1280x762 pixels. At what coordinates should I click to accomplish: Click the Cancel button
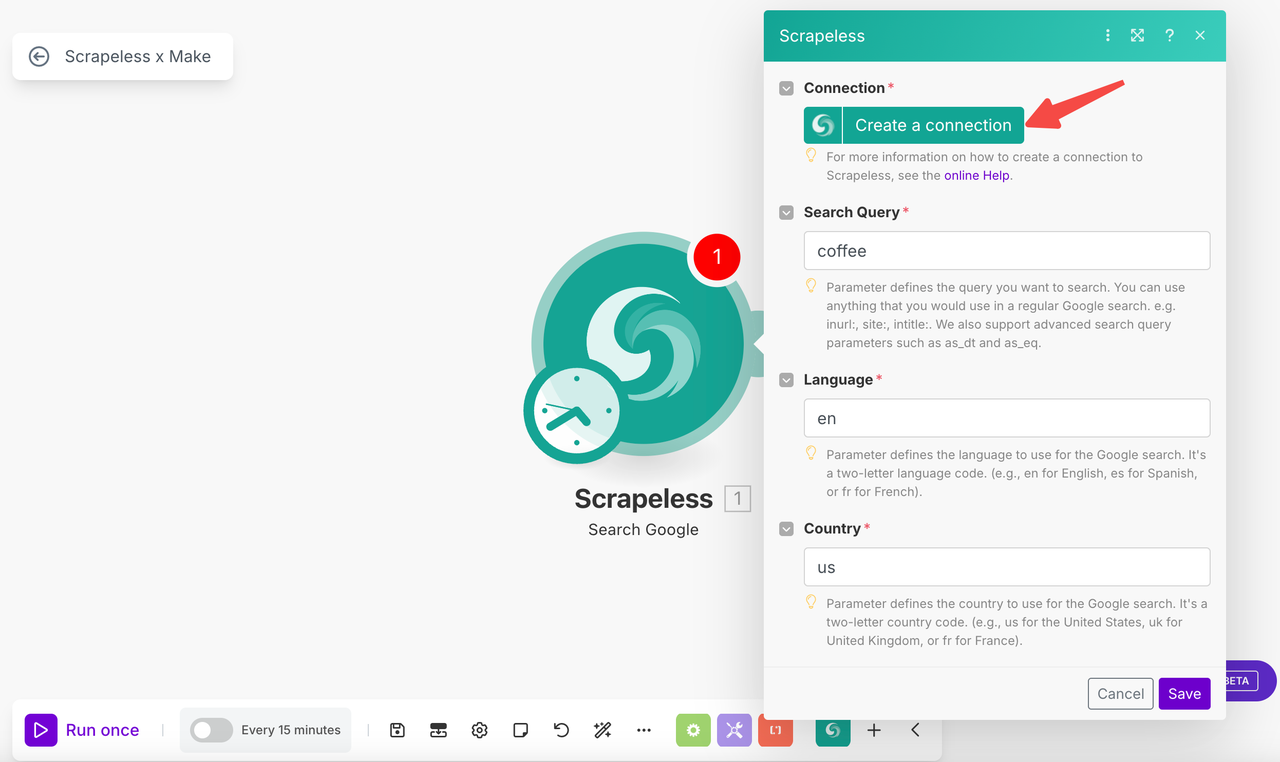1120,694
